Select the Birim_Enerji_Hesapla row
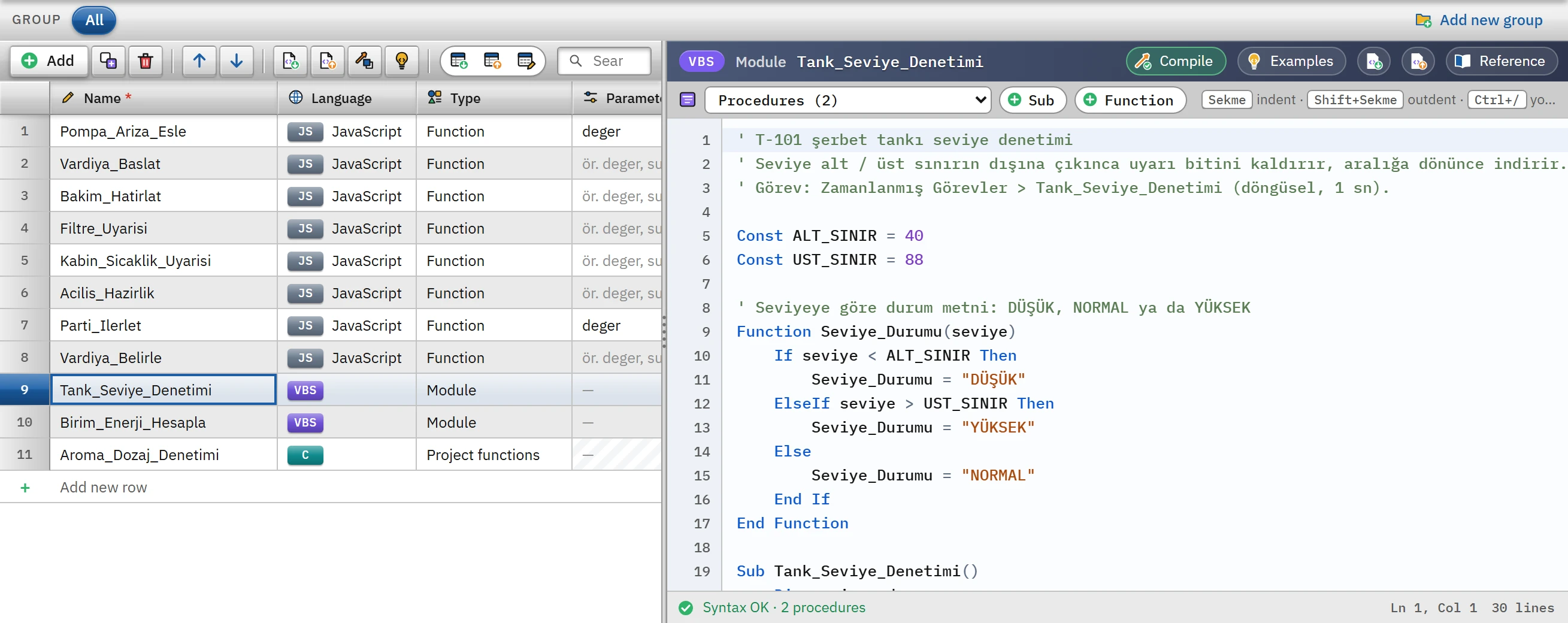 point(331,422)
